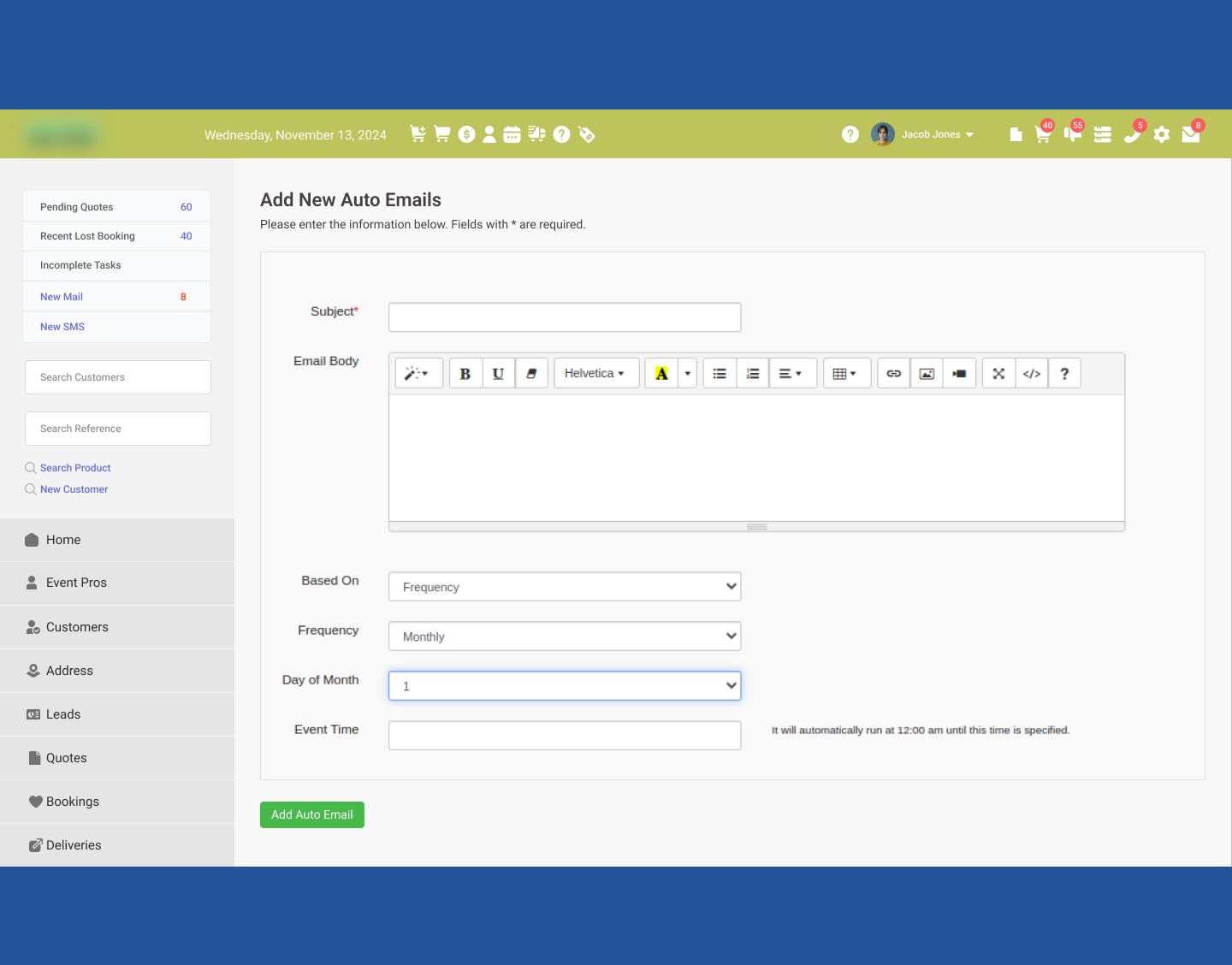Click the delivery truck icon in header

(x=536, y=134)
